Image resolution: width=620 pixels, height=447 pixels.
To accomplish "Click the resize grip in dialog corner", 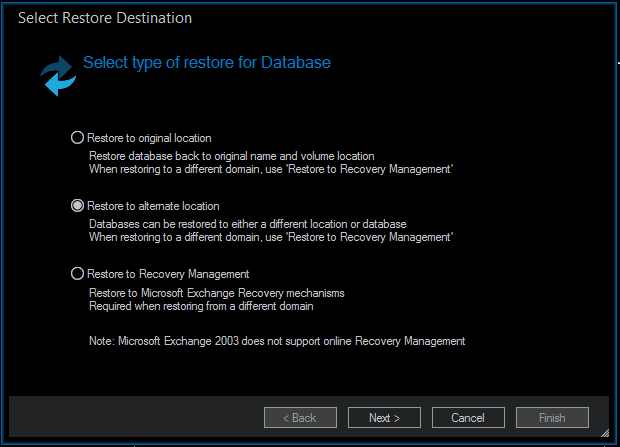I will click(604, 431).
